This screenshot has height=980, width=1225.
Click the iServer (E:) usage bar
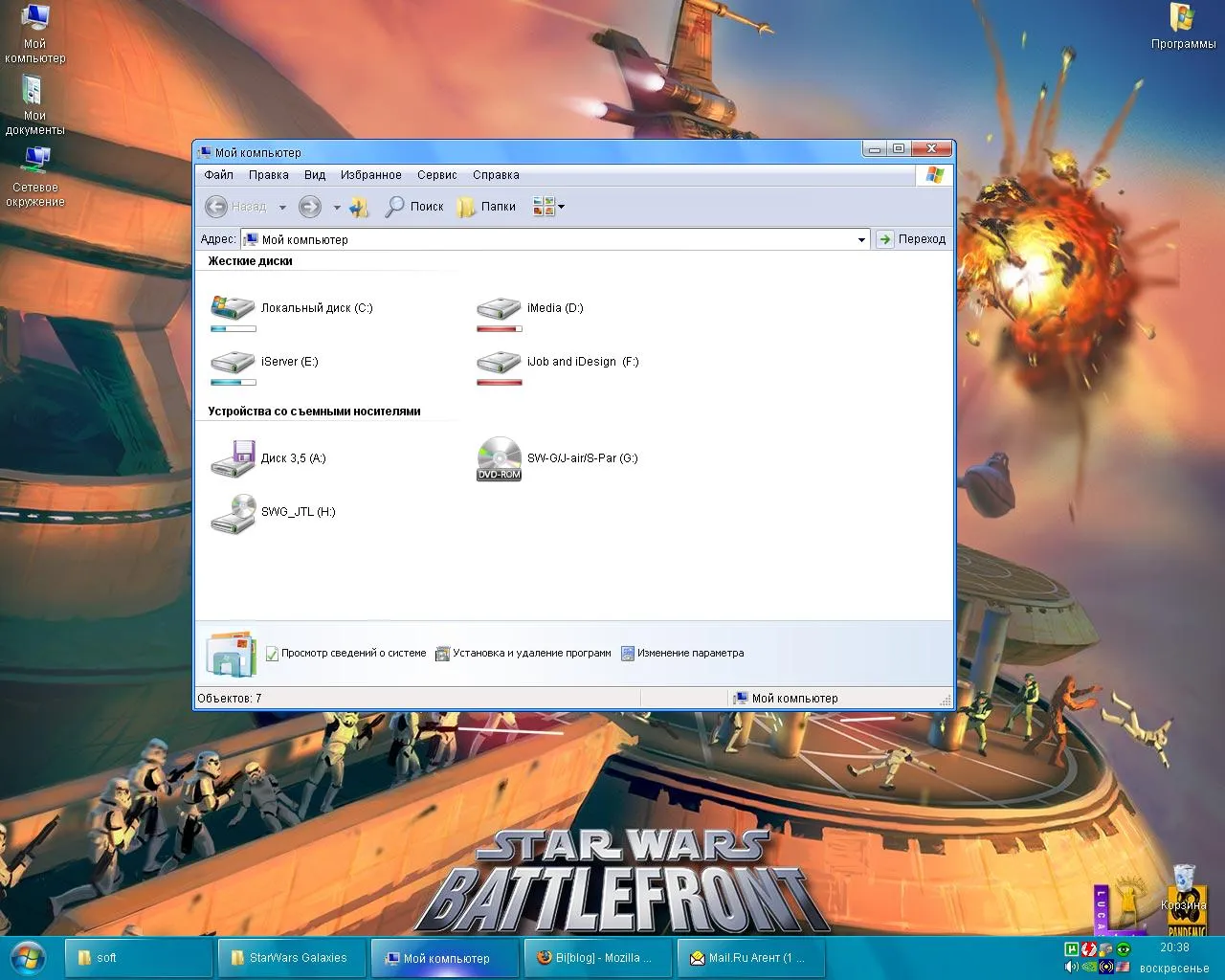pyautogui.click(x=233, y=382)
